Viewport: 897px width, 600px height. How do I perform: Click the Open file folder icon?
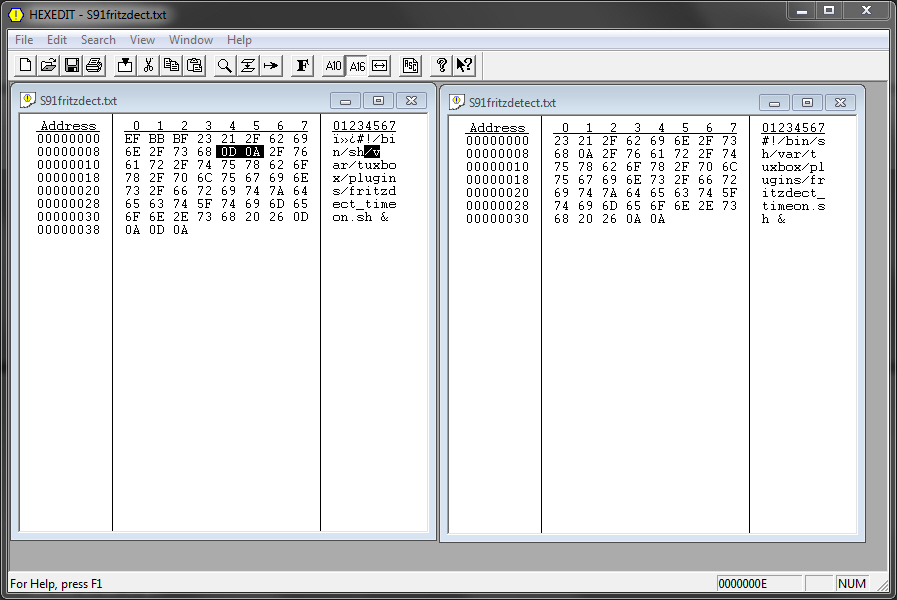click(x=48, y=65)
